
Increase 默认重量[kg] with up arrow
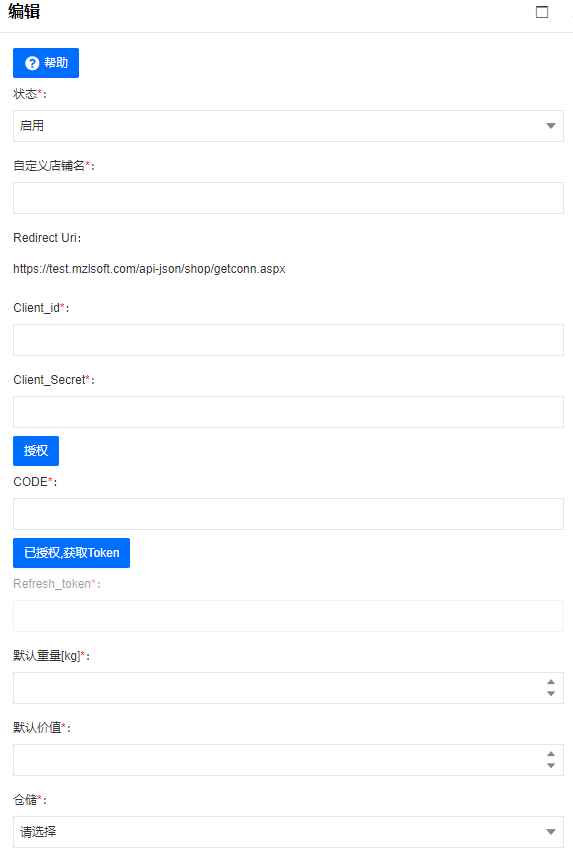pyautogui.click(x=551, y=682)
